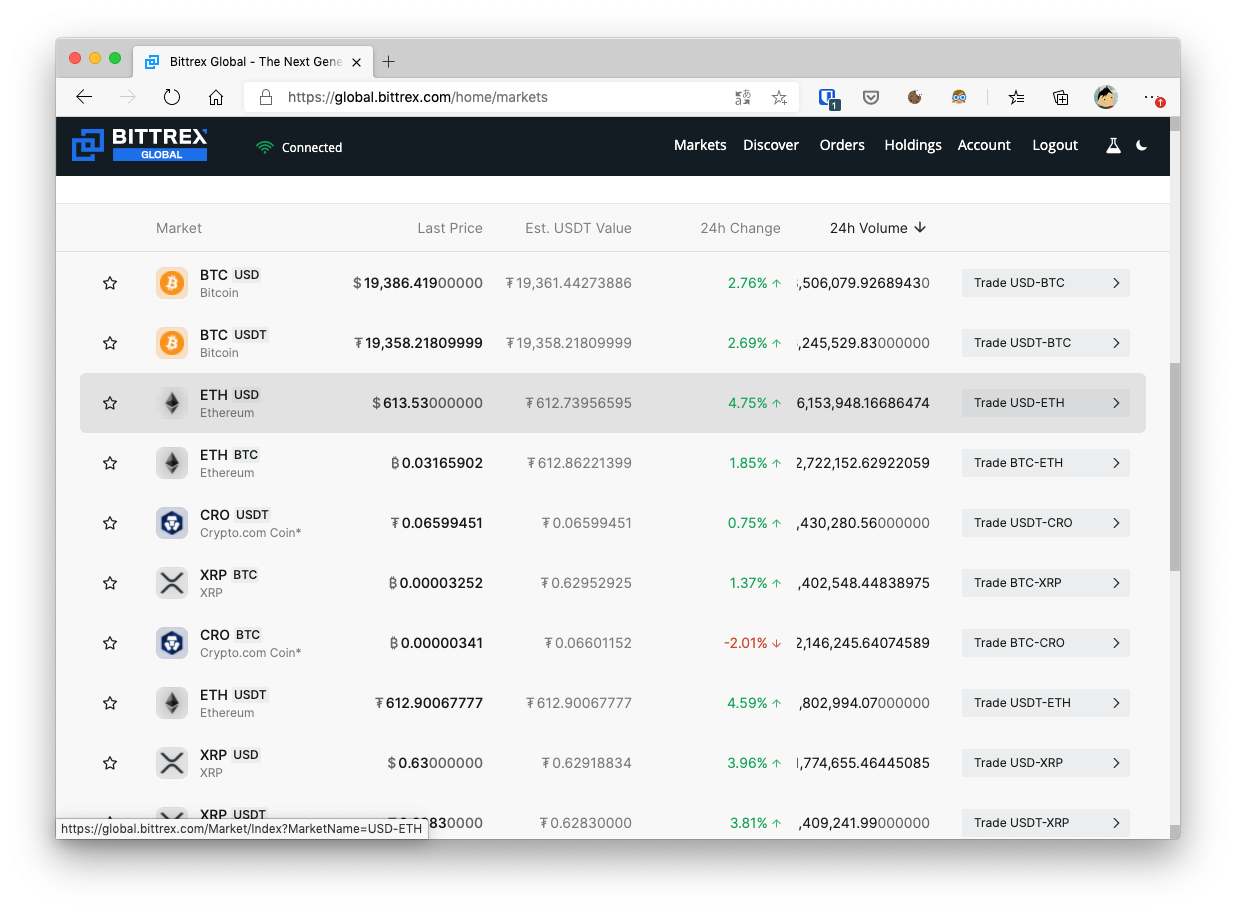Click the Trade USD-ETH button
Image resolution: width=1236 pixels, height=913 pixels.
[1046, 403]
